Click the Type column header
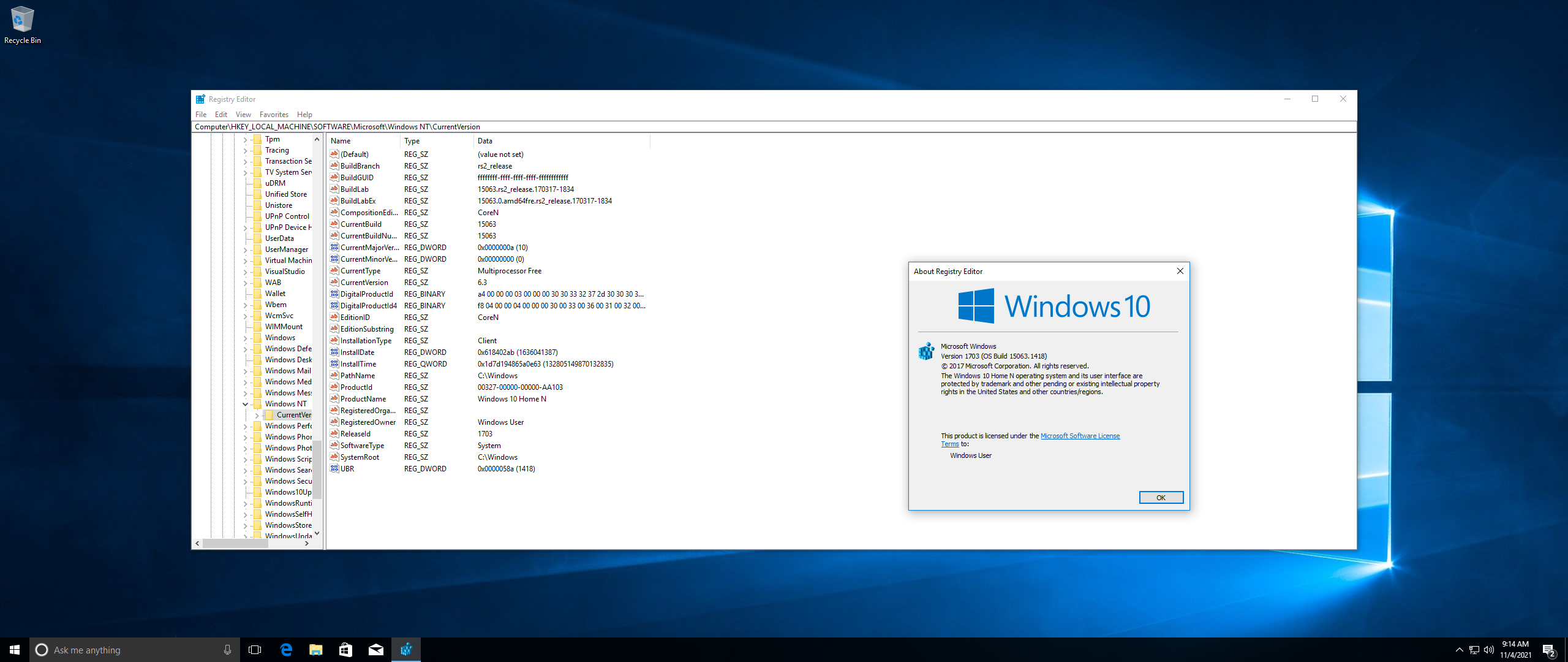Image resolution: width=1568 pixels, height=662 pixels. pos(437,141)
